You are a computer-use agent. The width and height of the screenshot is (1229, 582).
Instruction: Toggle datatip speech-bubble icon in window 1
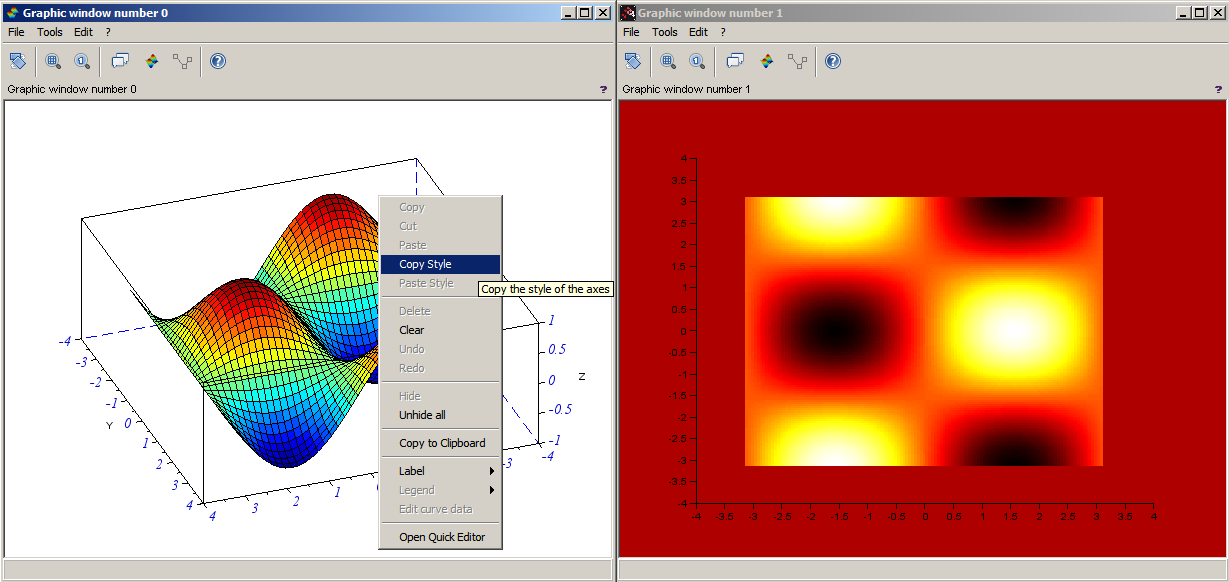coord(735,61)
